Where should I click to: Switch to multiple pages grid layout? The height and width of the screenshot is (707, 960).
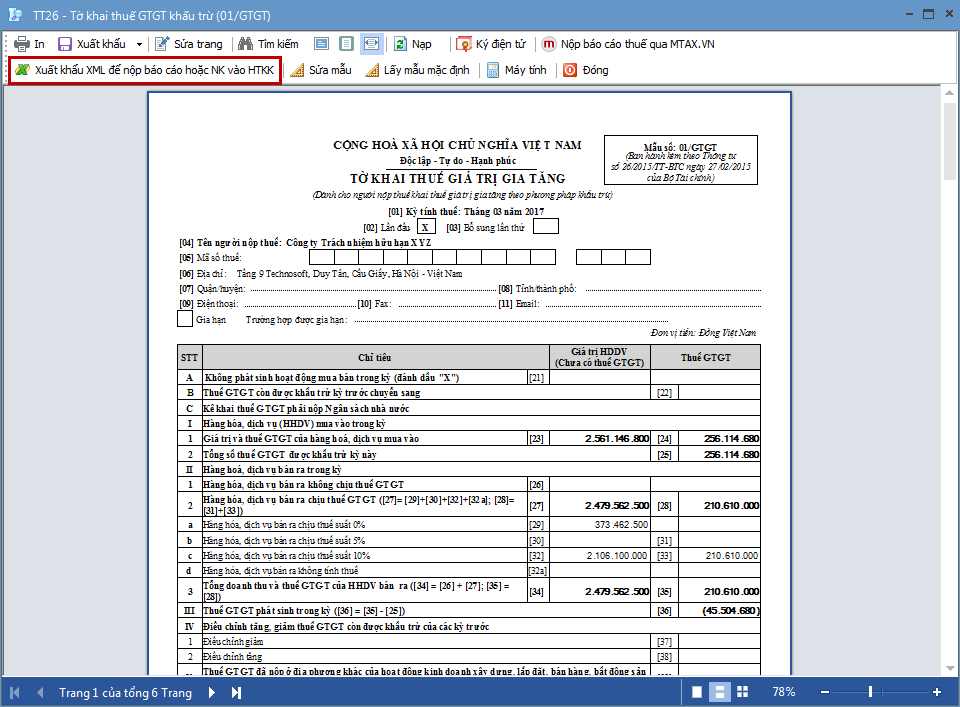[740, 692]
